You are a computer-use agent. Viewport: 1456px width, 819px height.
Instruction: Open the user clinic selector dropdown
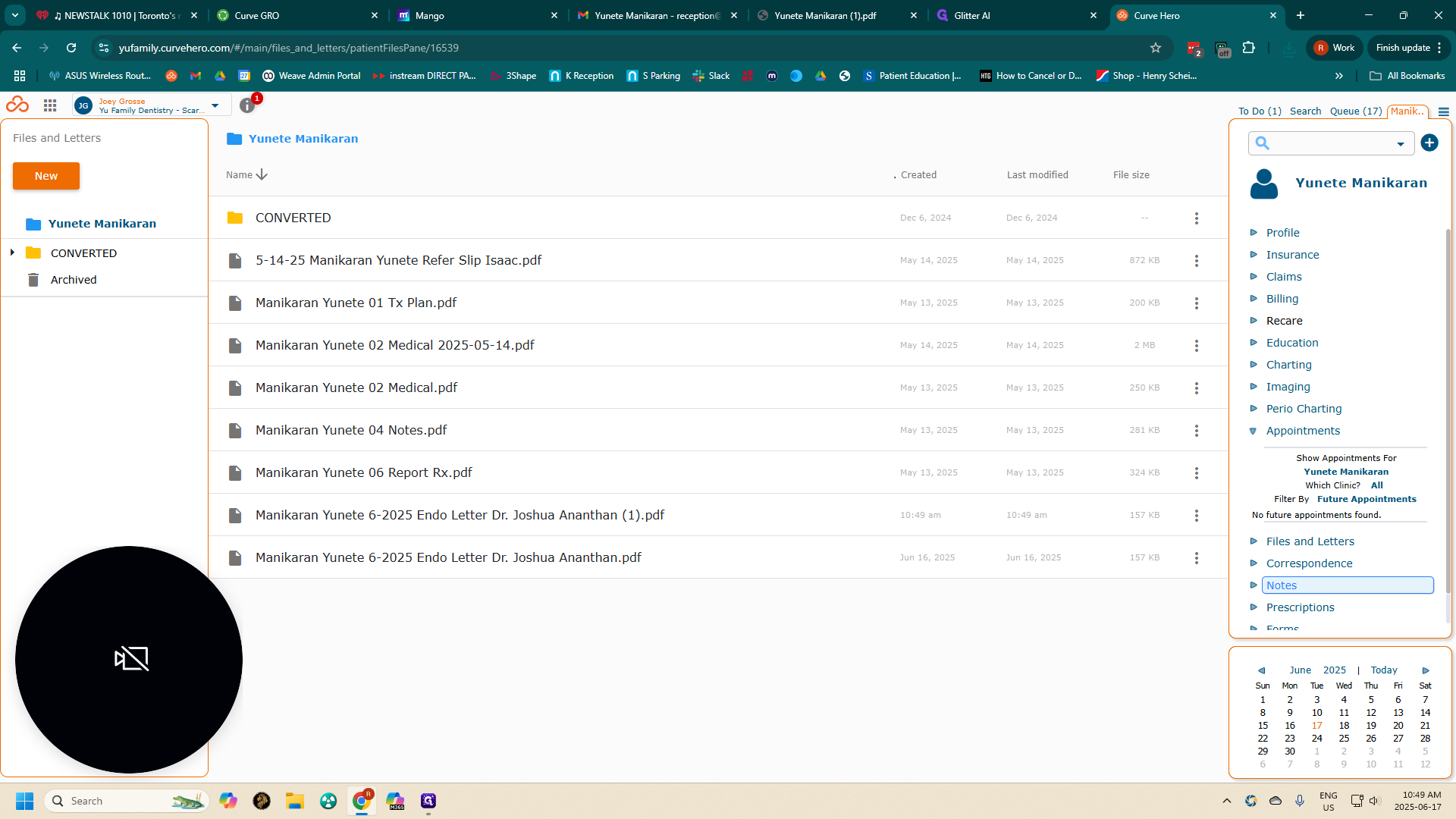[215, 105]
